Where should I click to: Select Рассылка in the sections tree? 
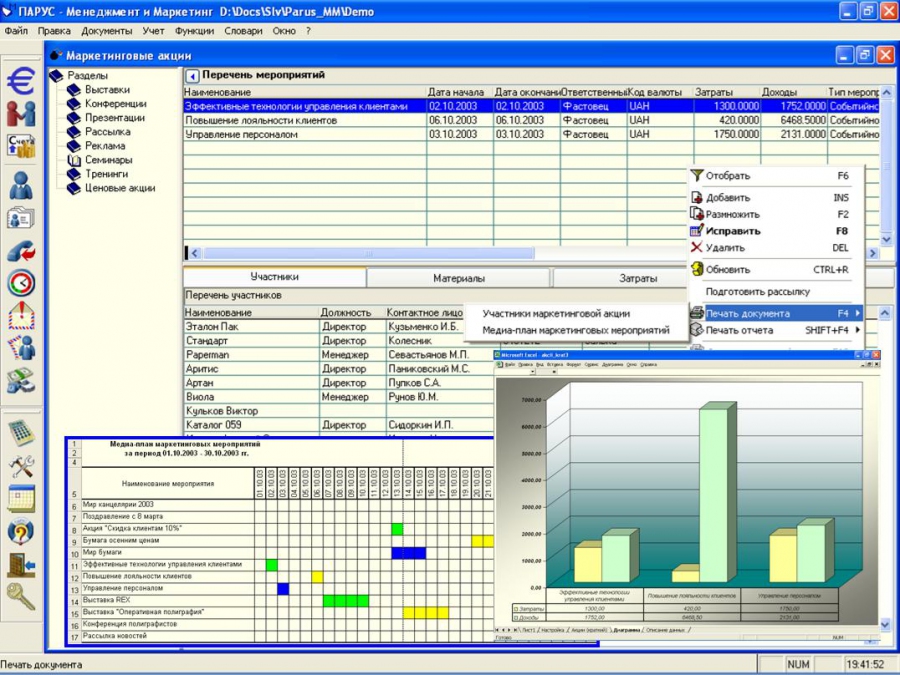click(x=107, y=132)
